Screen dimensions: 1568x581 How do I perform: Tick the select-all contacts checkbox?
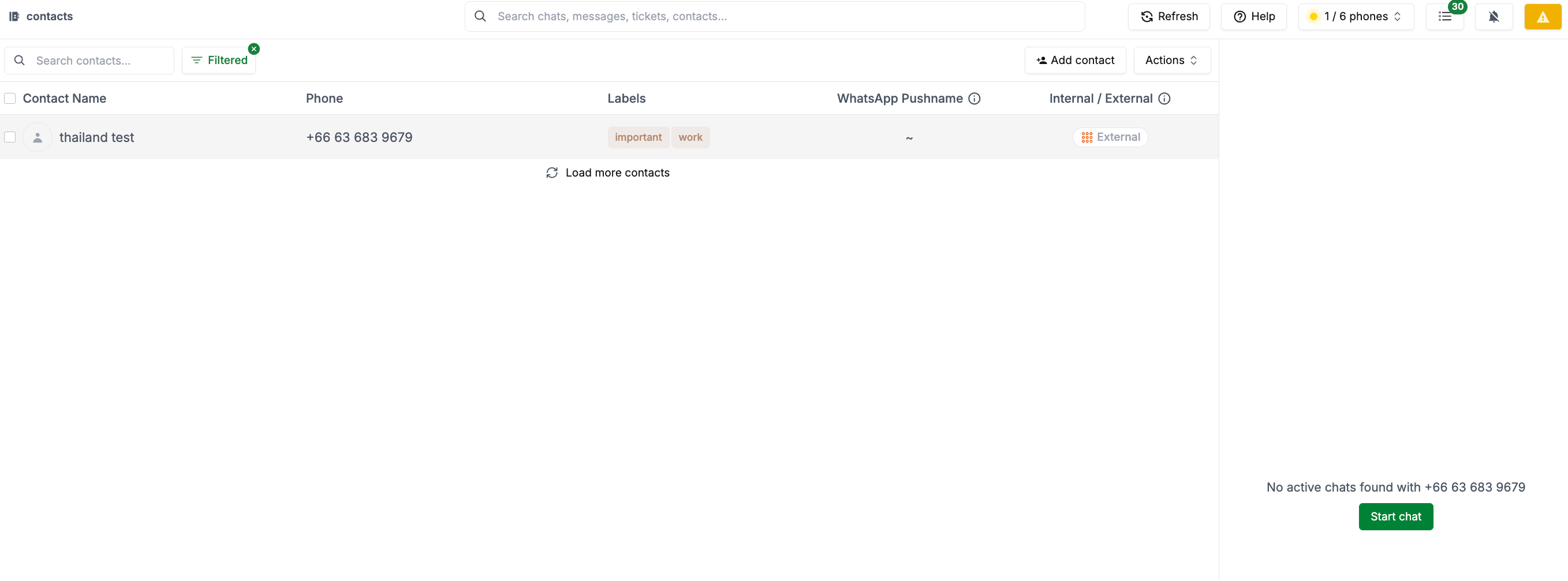10,99
